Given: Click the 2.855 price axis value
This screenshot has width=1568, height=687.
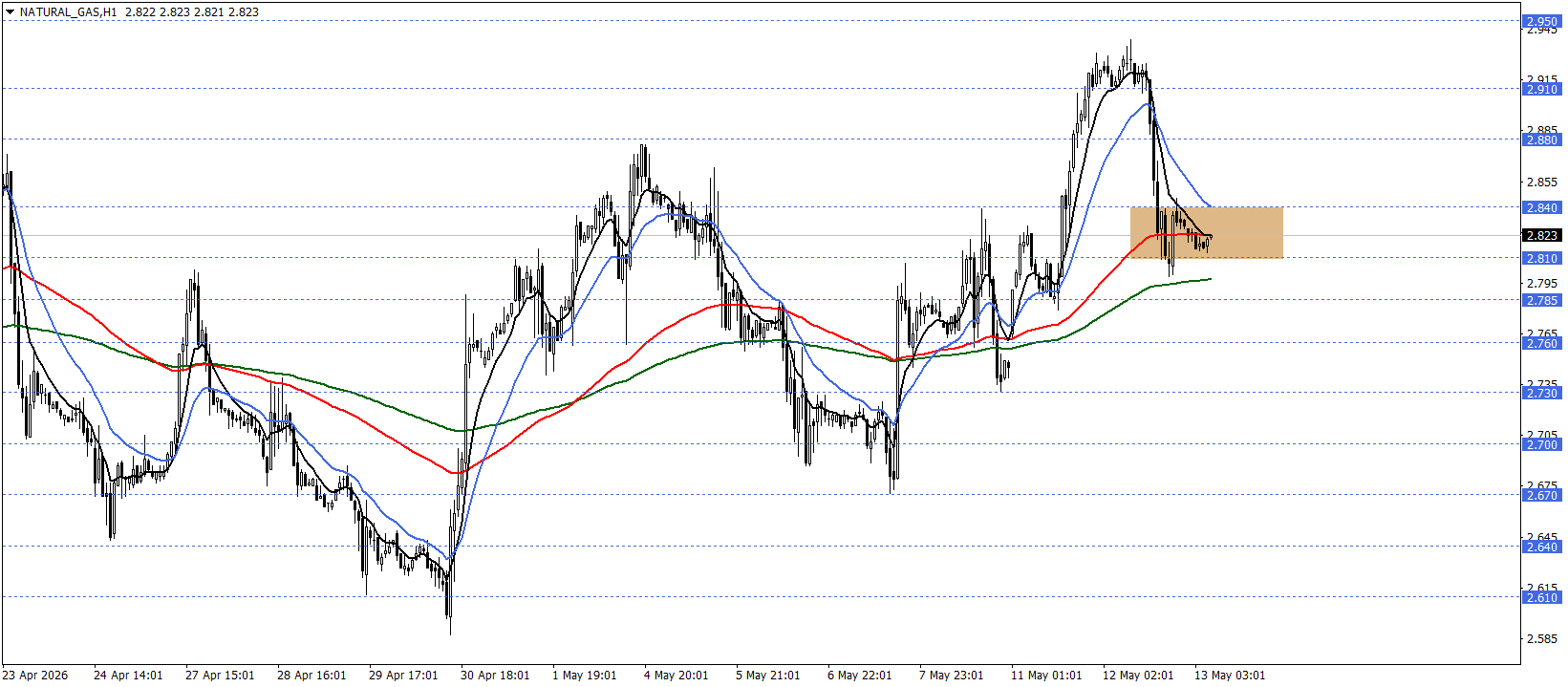Looking at the screenshot, I should coord(1542,182).
